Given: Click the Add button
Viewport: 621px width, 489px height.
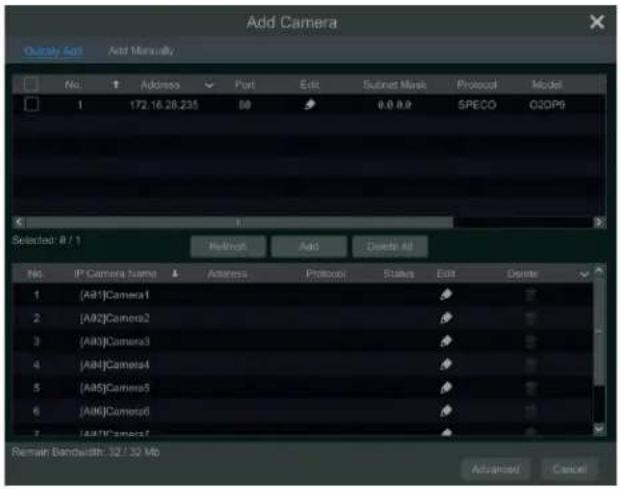Looking at the screenshot, I should (x=309, y=246).
